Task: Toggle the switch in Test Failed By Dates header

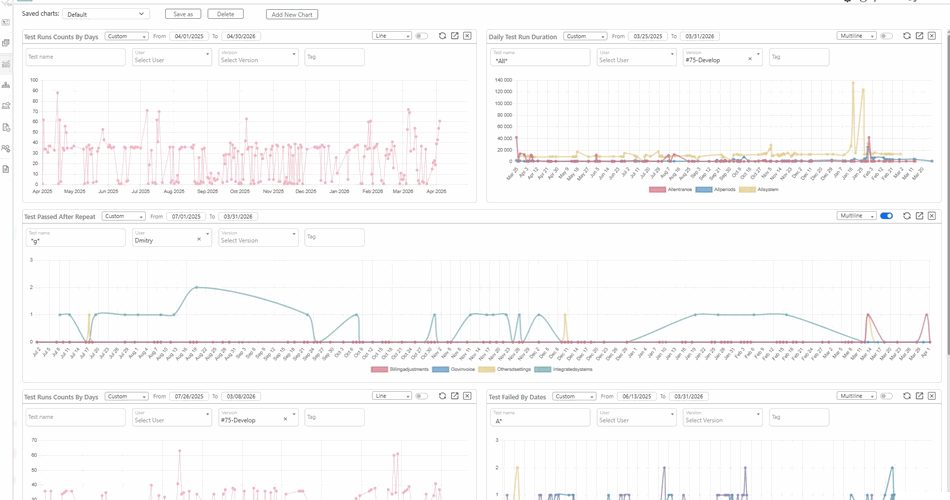Action: click(x=886, y=396)
